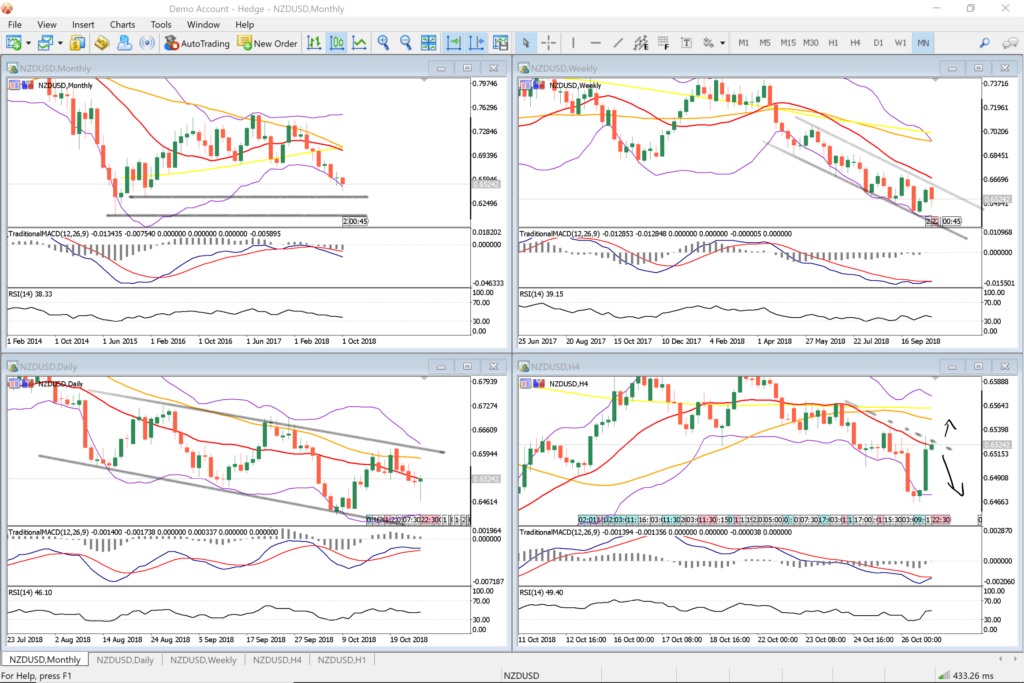This screenshot has height=683, width=1024.
Task: Switch to the NZDUSD,H1 chart tab
Action: click(342, 660)
